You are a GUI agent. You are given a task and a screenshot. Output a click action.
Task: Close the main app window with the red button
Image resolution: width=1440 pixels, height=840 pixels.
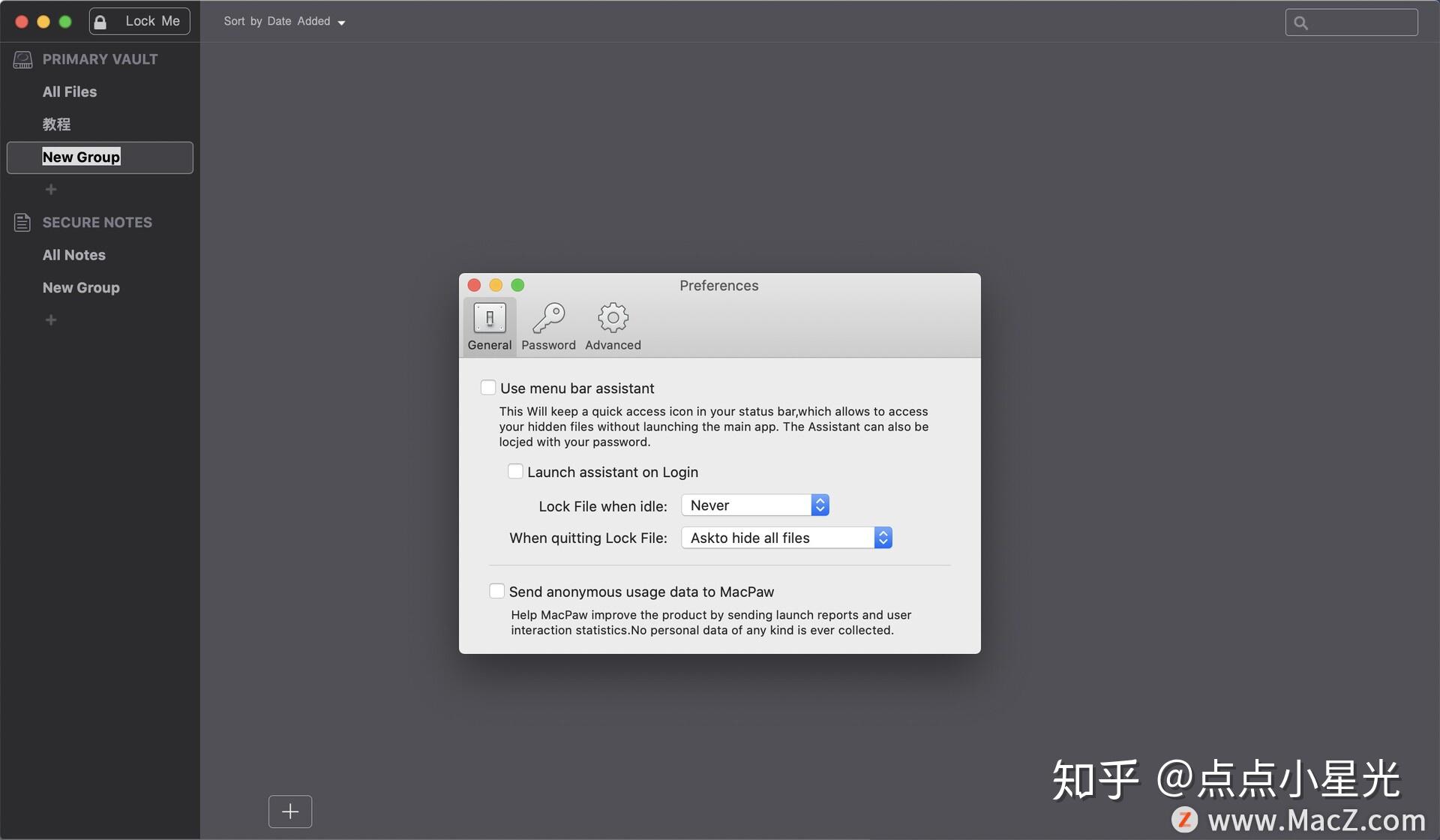click(22, 22)
